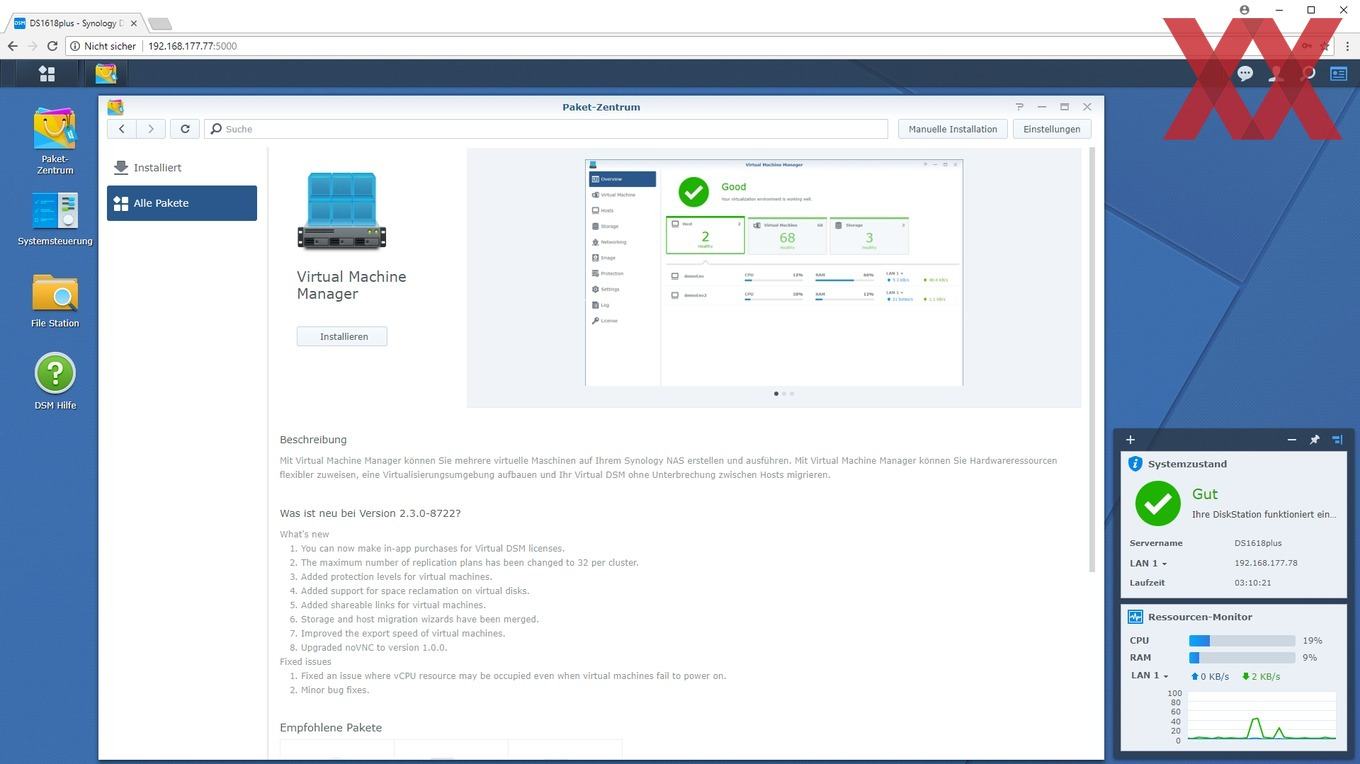
Task: Click the Beschreibung heading
Action: (313, 439)
